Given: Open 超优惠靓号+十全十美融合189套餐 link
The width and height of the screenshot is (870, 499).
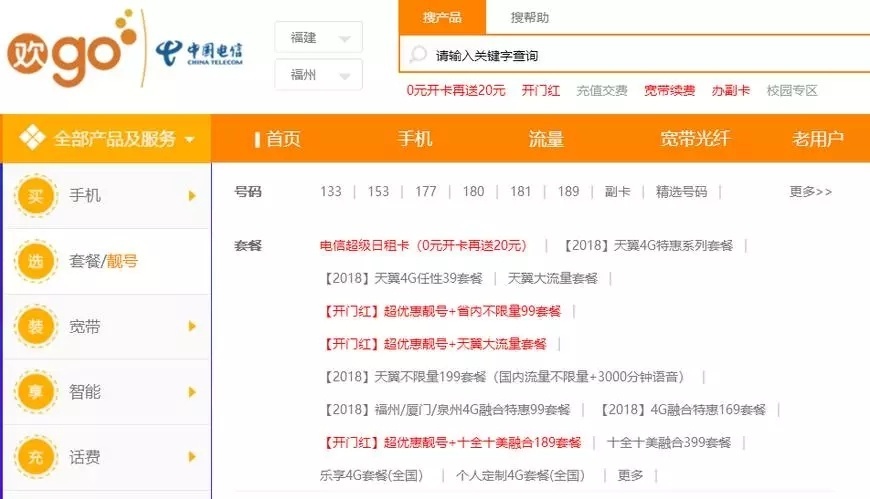Looking at the screenshot, I should 451,442.
